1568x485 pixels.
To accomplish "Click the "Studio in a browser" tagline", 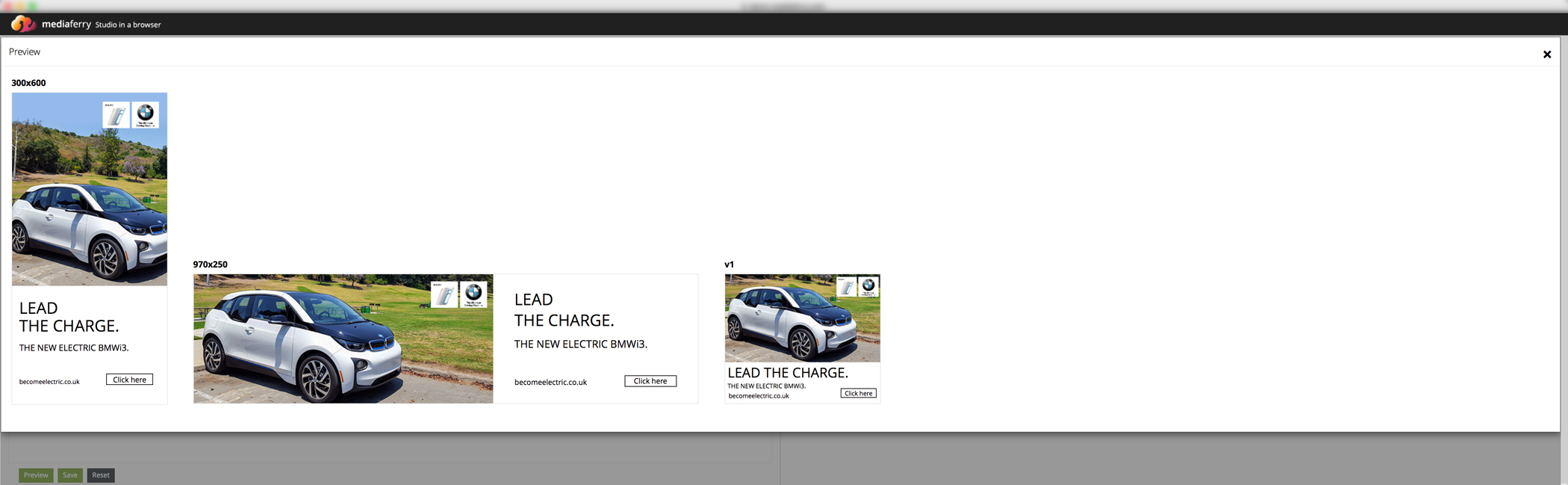I will [x=128, y=25].
